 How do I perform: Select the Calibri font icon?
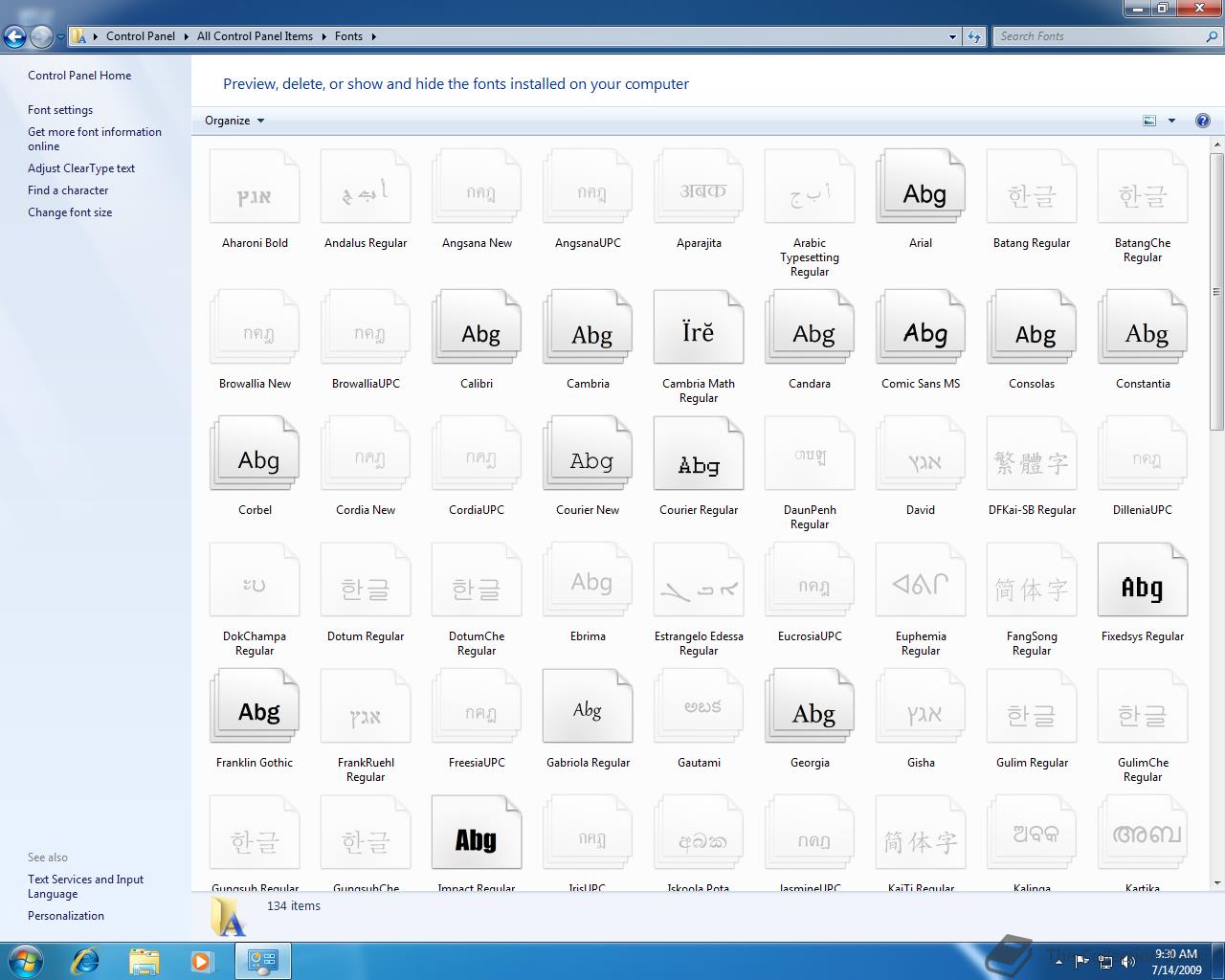pos(477,328)
